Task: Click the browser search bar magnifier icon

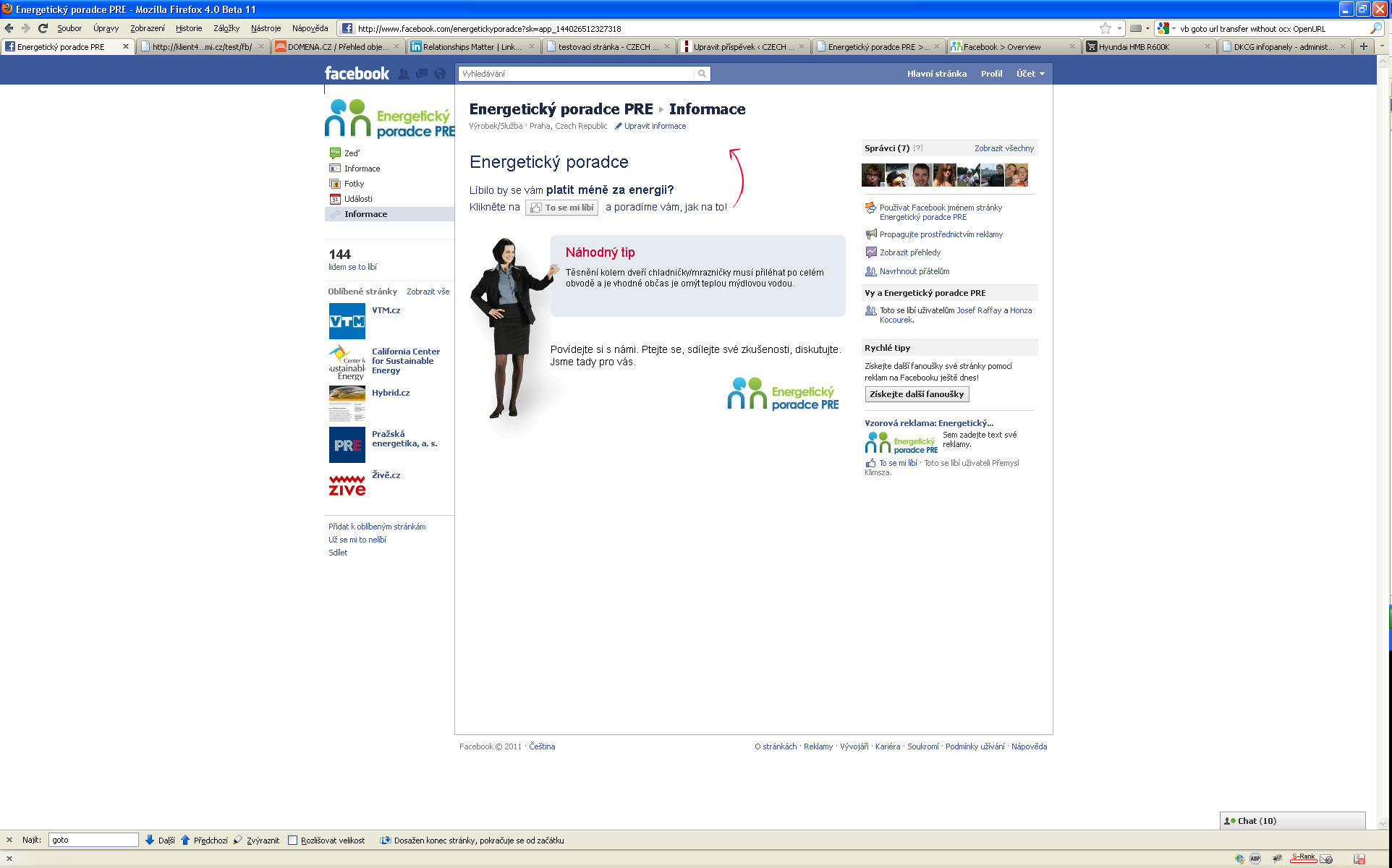Action: pyautogui.click(x=1375, y=29)
